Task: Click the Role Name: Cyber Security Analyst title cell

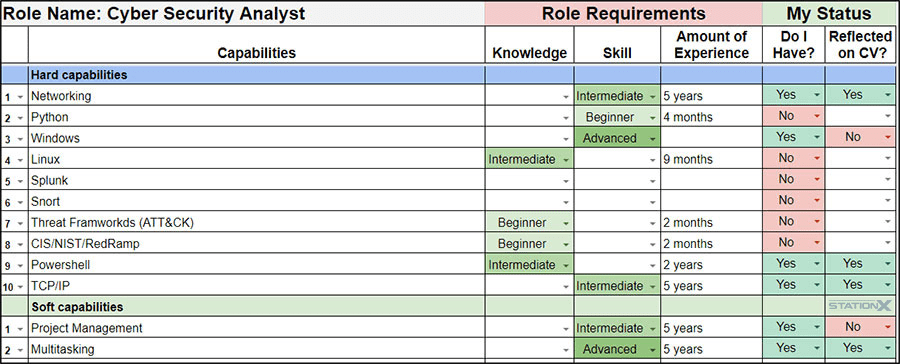Action: pos(243,13)
